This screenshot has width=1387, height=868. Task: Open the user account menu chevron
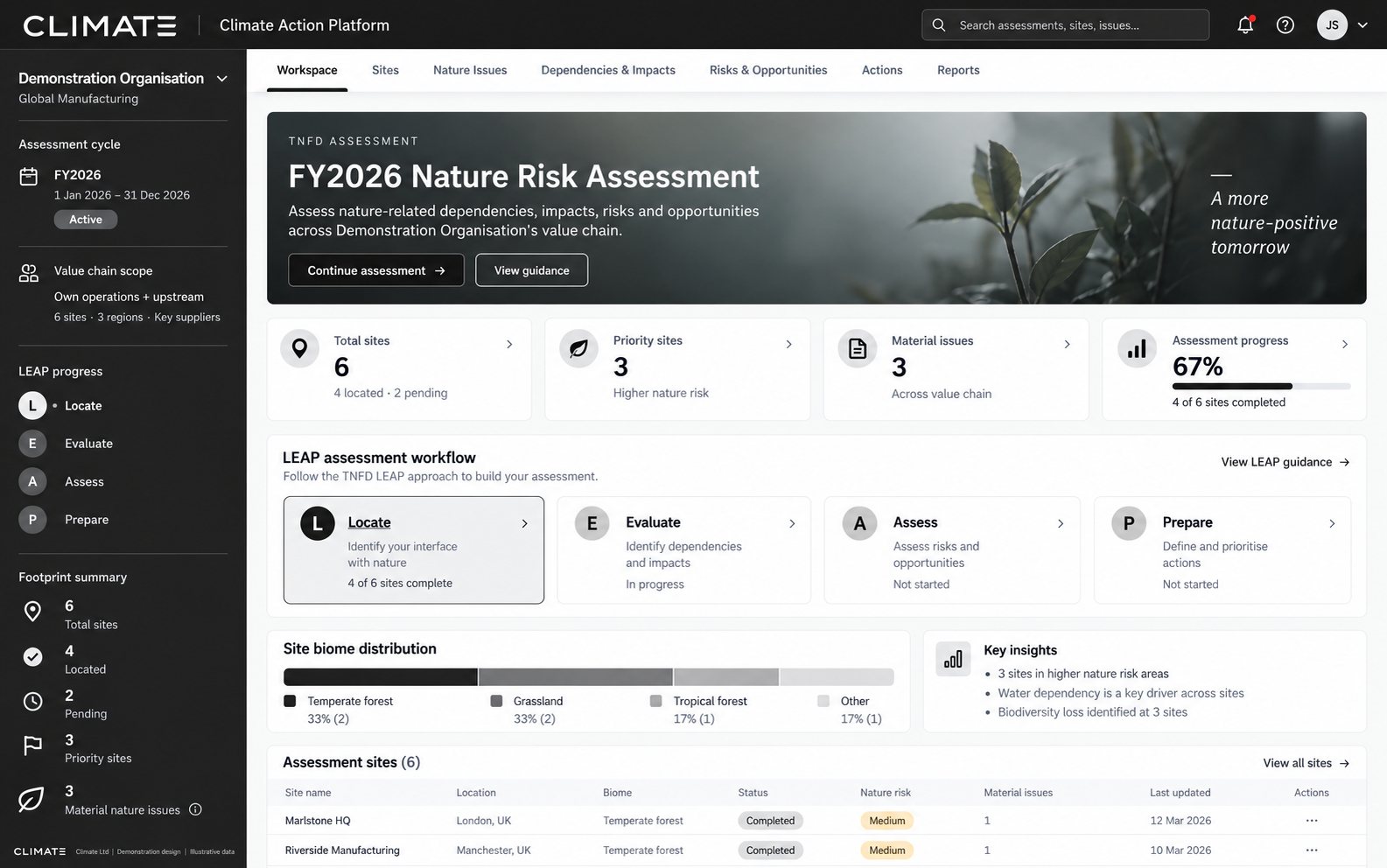click(1362, 25)
